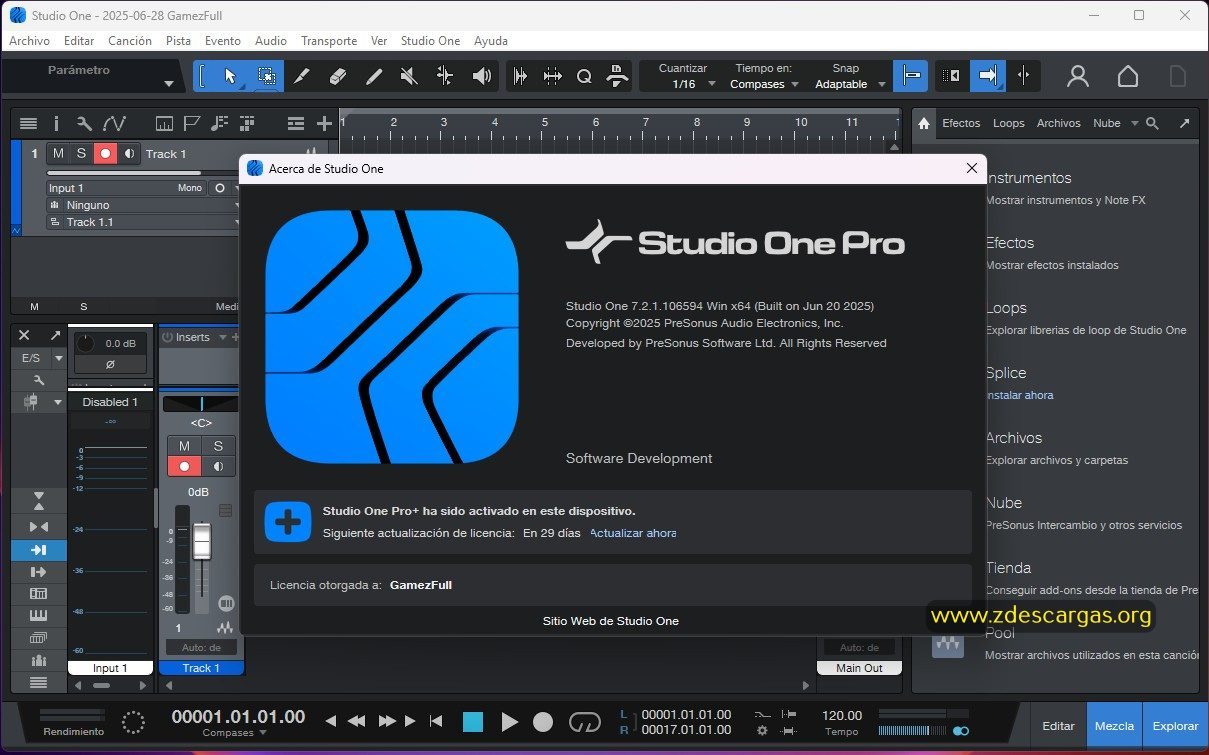Select the Listen (speaker) tool

[481, 76]
